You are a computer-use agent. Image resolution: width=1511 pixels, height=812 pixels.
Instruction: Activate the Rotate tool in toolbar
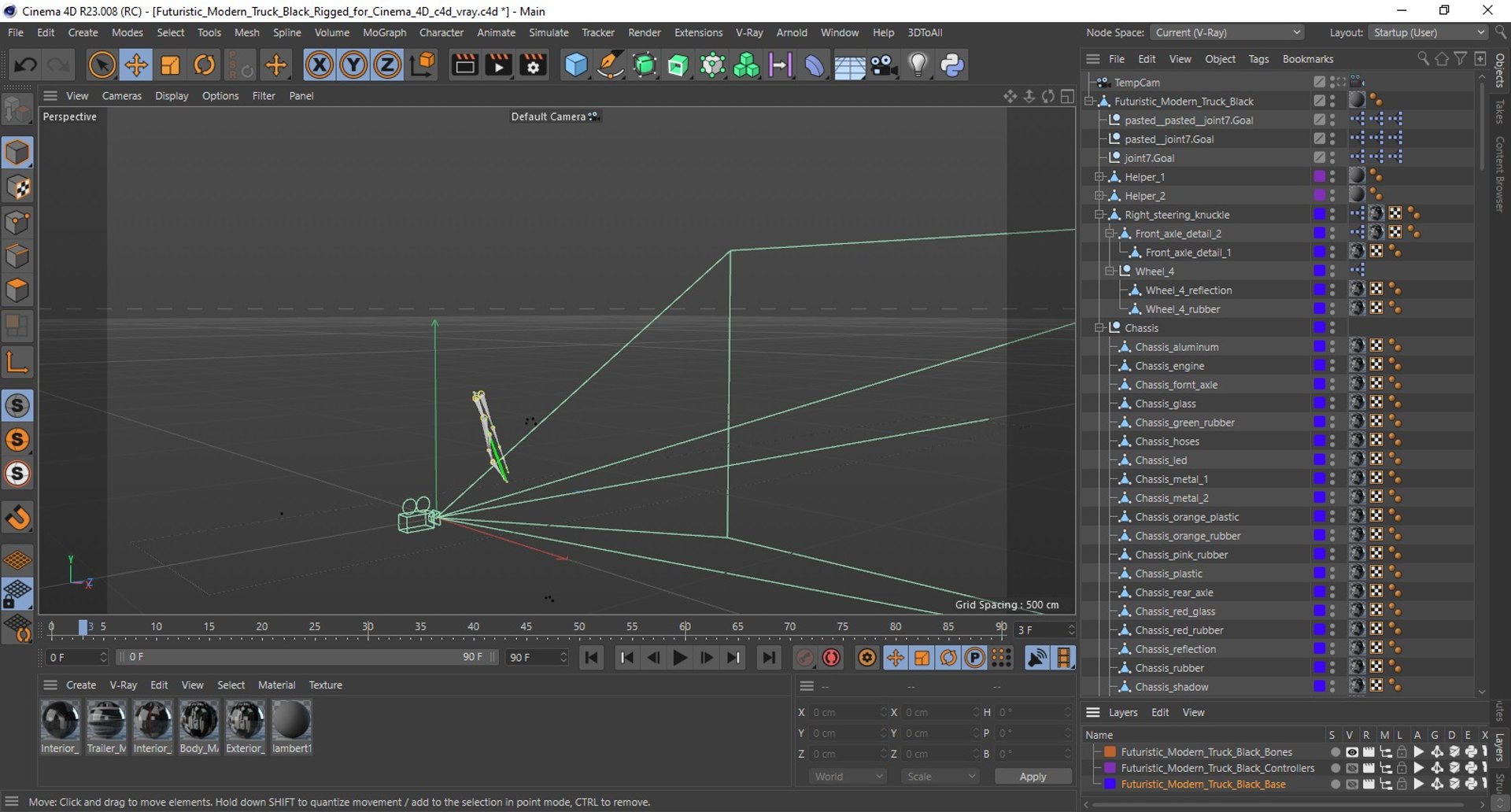click(205, 65)
